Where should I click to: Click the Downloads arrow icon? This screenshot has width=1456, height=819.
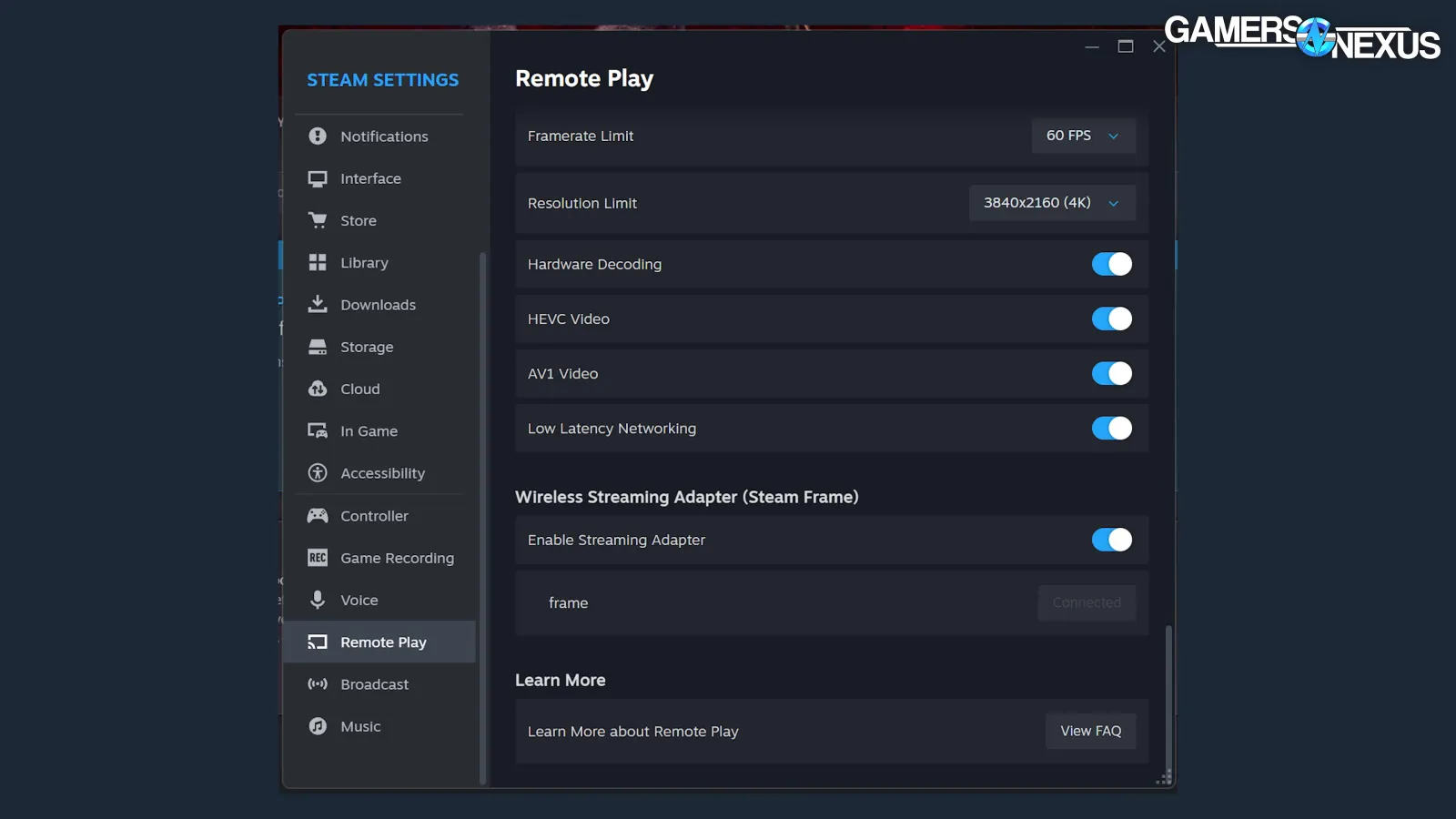pyautogui.click(x=318, y=304)
